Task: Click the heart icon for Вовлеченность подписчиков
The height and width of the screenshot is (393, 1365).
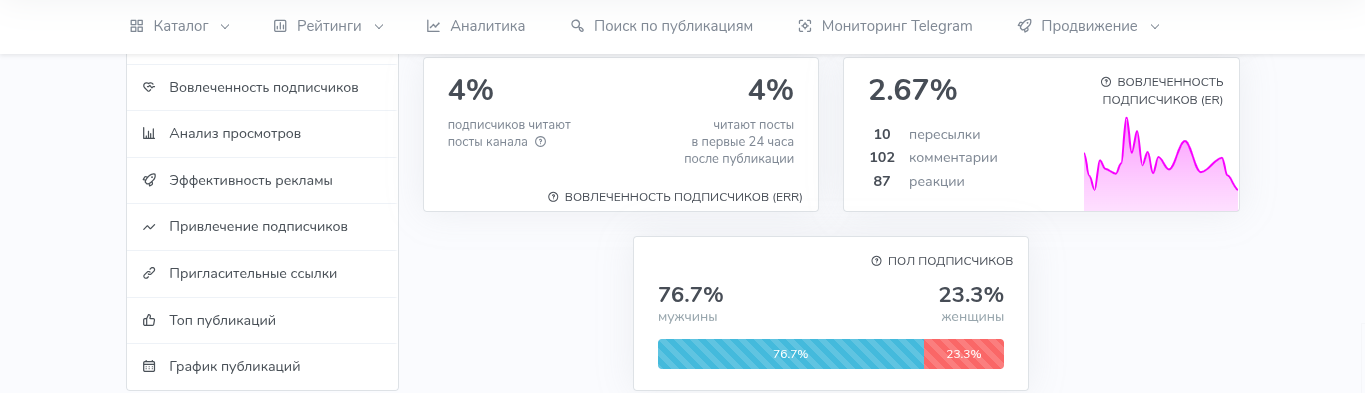Action: click(149, 87)
